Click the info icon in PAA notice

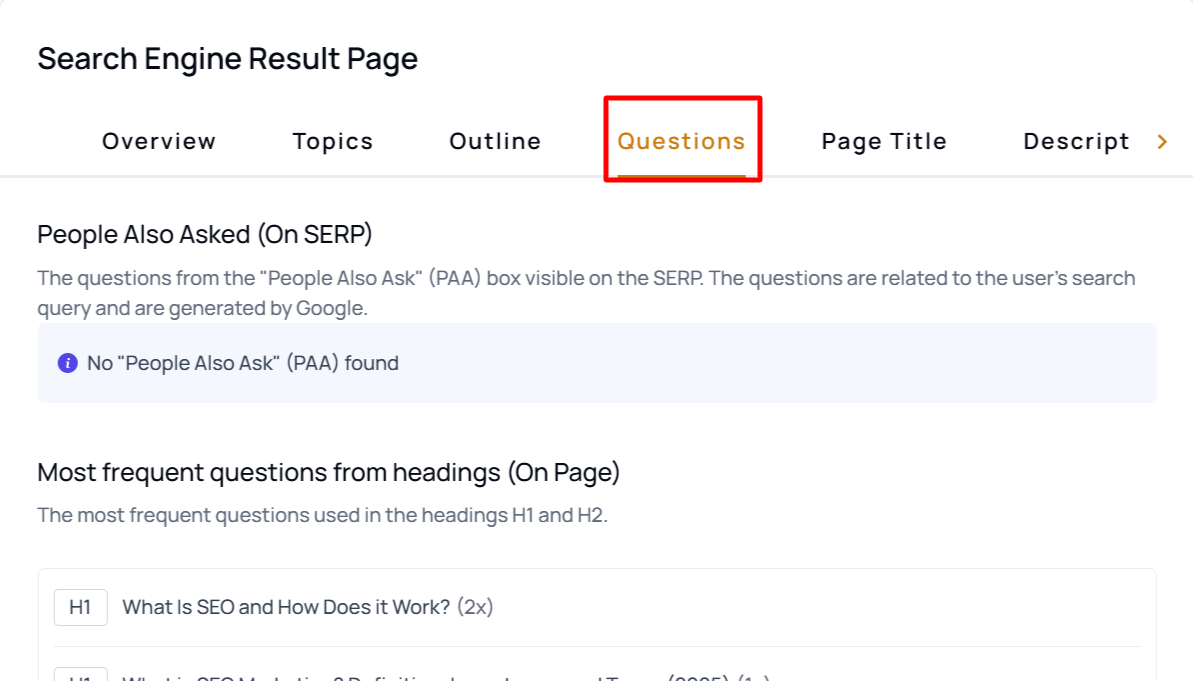(67, 363)
